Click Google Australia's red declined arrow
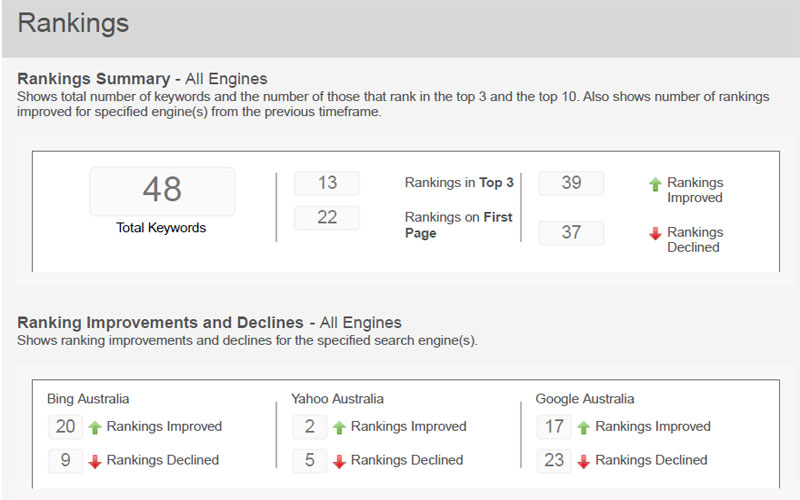 [583, 461]
